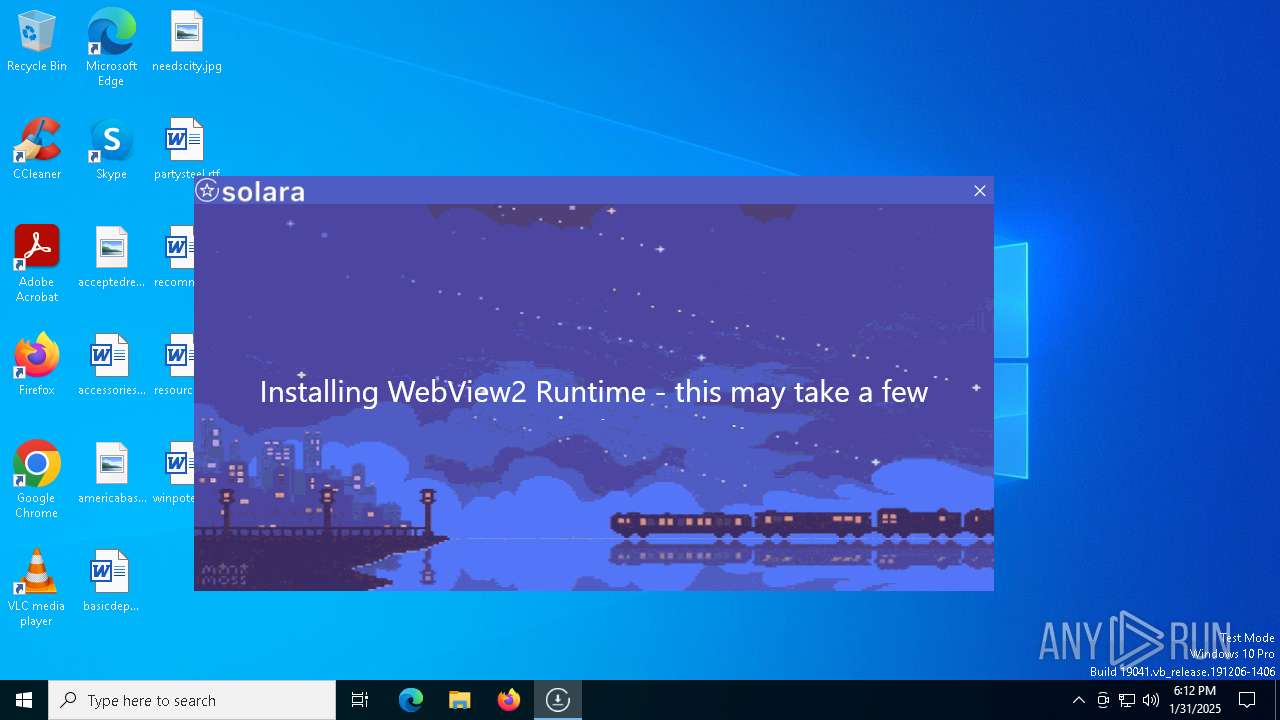Open network status tray icon
The image size is (1280, 720).
pyautogui.click(x=1127, y=700)
